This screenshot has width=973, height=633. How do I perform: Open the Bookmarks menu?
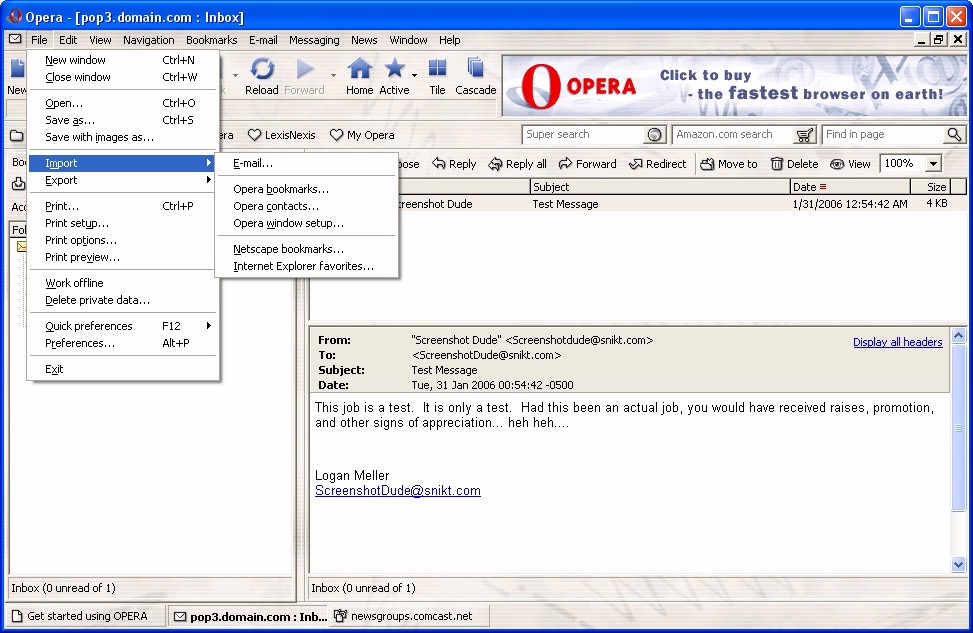(x=212, y=40)
